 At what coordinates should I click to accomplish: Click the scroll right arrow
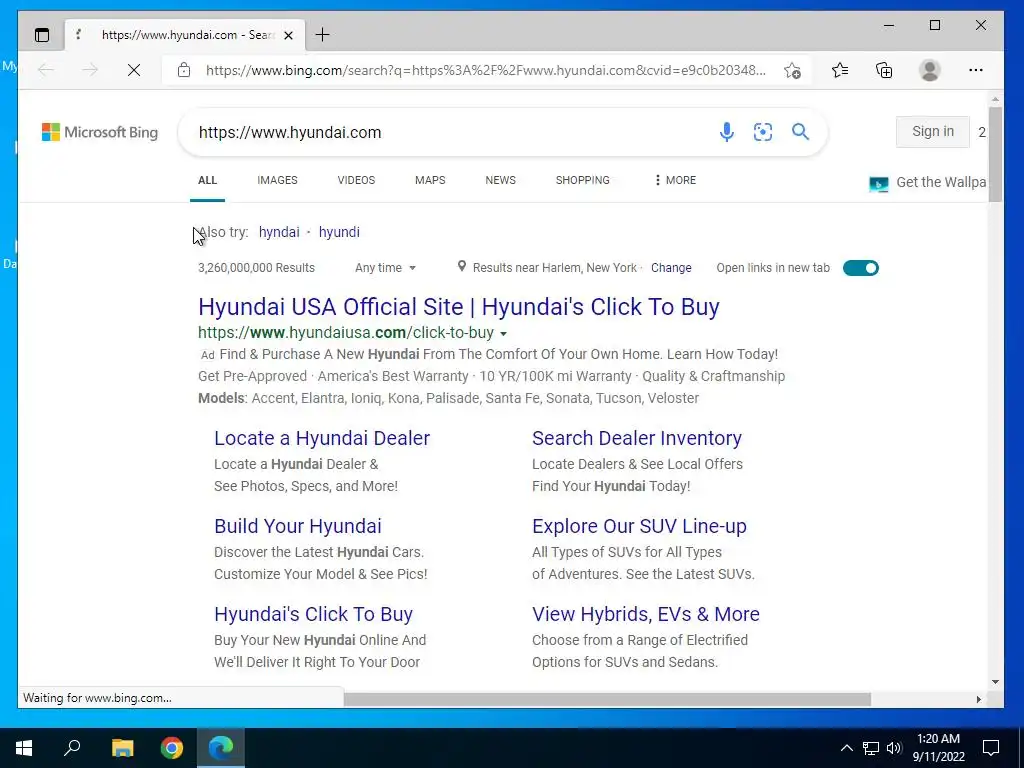[978, 699]
